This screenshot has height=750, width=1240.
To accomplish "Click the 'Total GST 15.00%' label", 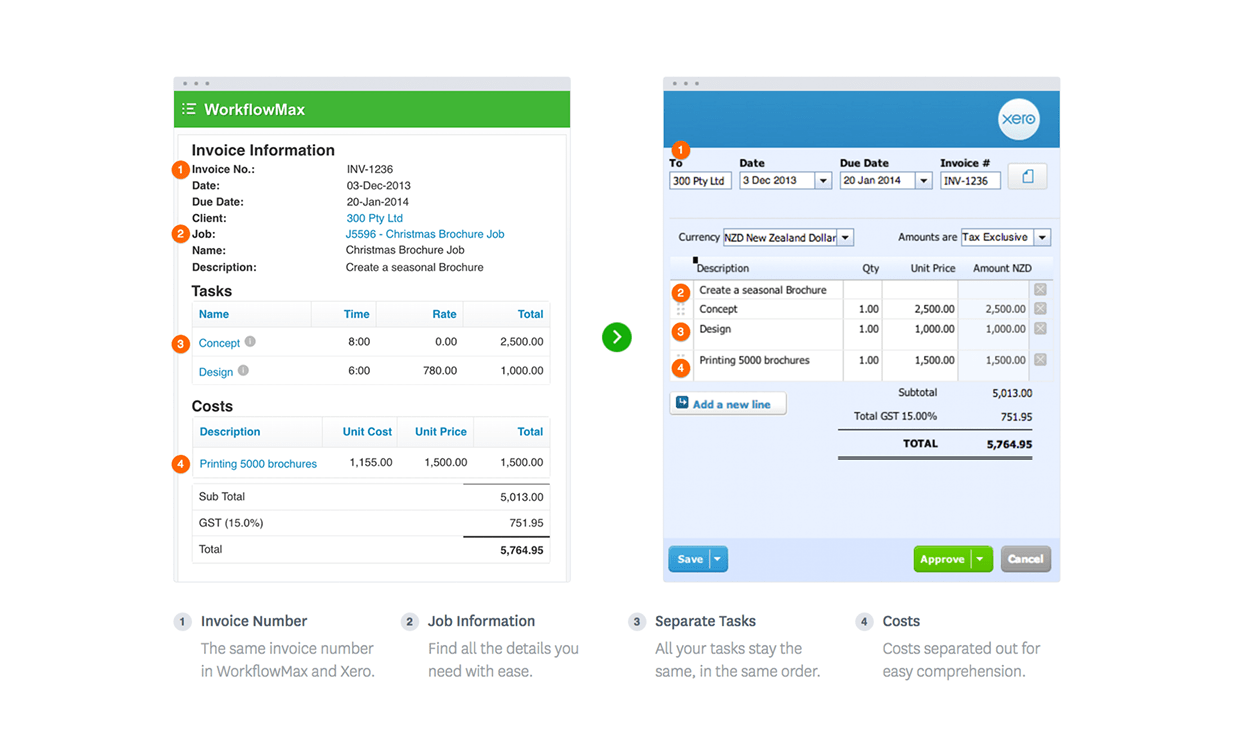I will [895, 416].
